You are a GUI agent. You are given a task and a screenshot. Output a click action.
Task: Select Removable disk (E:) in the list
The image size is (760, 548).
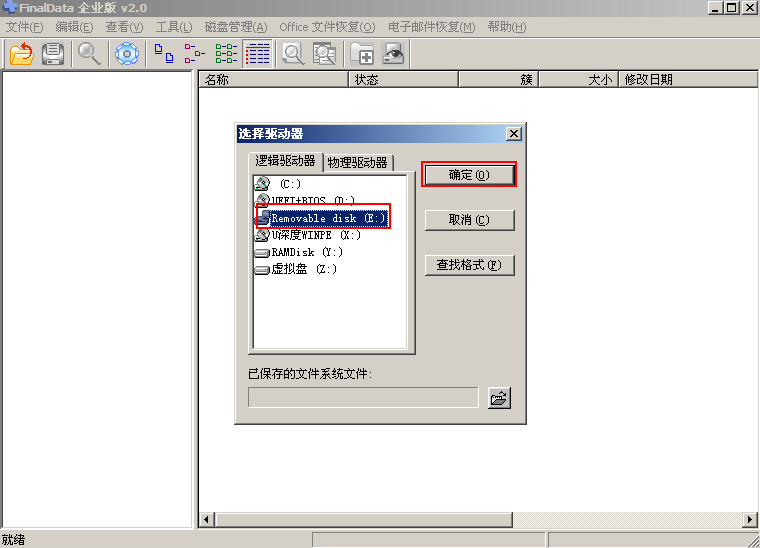pyautogui.click(x=322, y=218)
